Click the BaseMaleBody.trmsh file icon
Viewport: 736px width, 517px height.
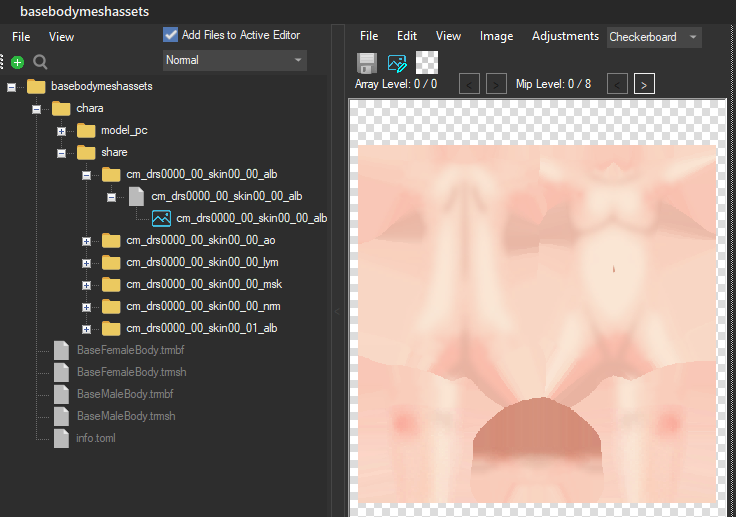point(61,416)
